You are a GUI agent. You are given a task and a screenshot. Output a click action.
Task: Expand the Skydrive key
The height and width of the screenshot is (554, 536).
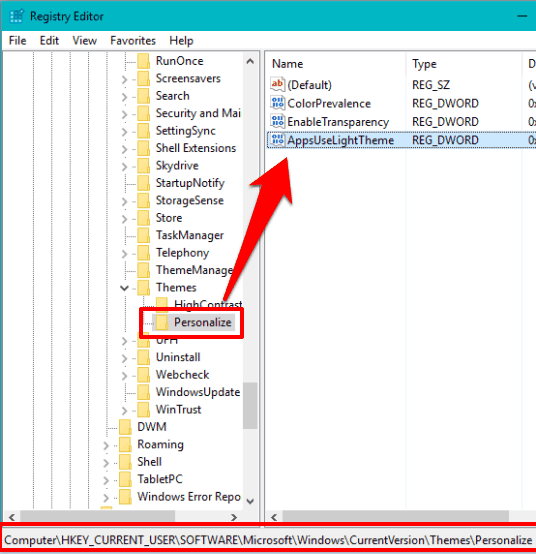coord(124,166)
